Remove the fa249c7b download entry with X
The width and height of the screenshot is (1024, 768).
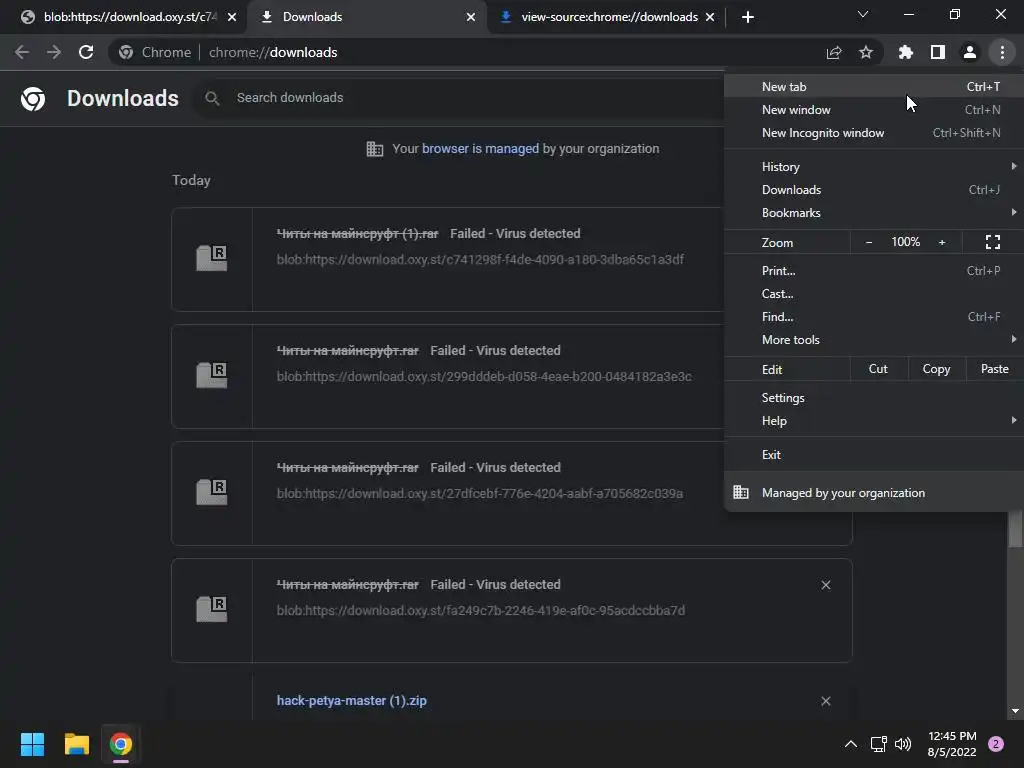[x=826, y=585]
